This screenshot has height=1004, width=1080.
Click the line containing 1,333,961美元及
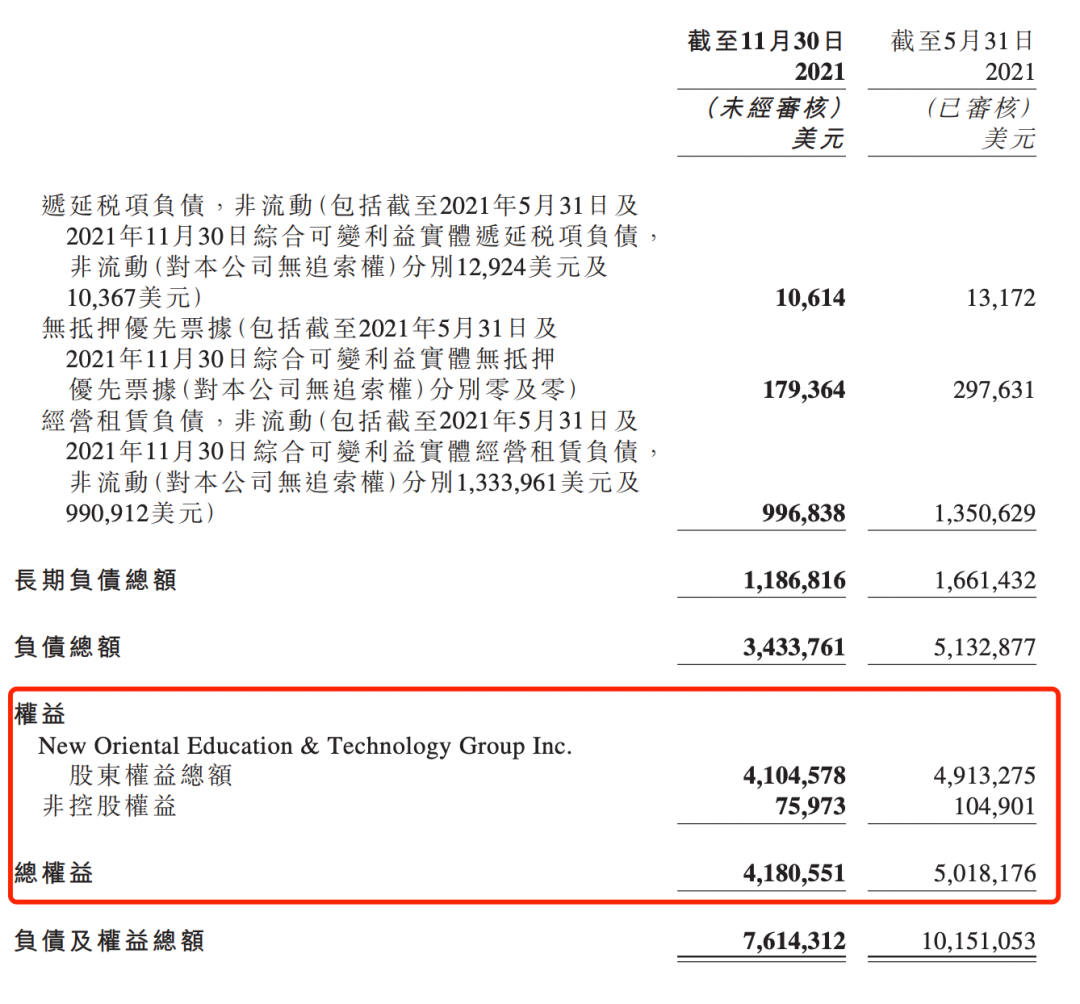pyautogui.click(x=354, y=482)
